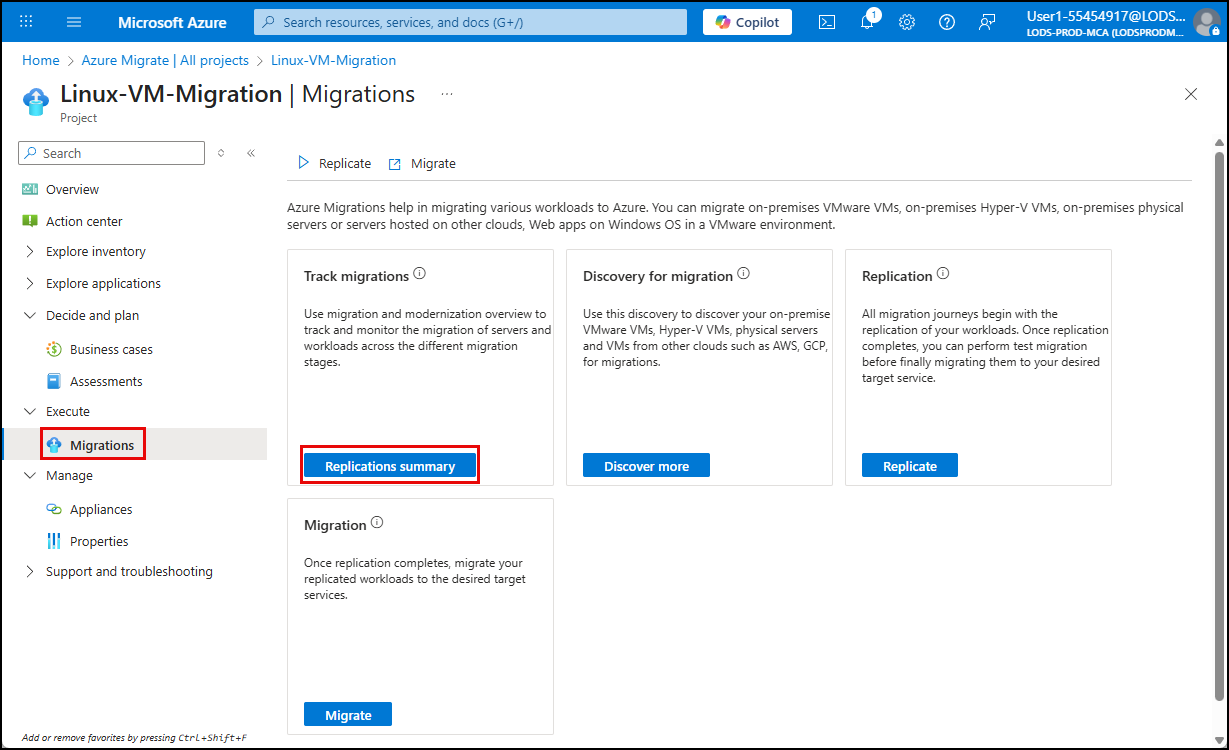This screenshot has height=750, width=1229.
Task: Click the User1-55454917 account name
Action: point(1106,16)
